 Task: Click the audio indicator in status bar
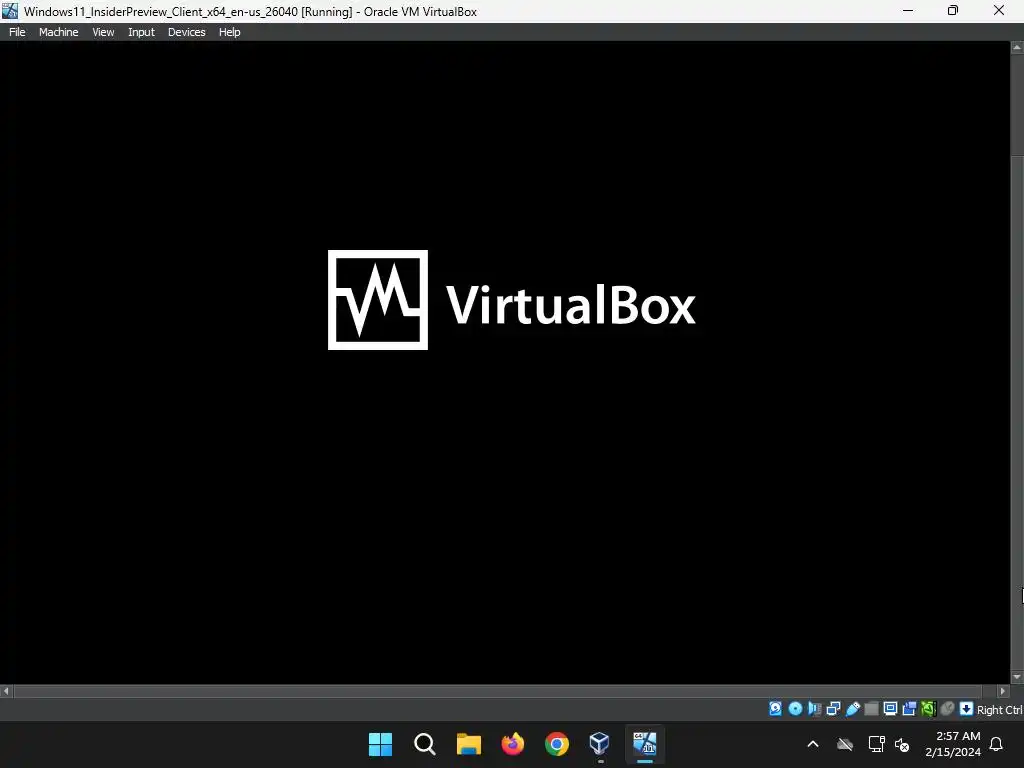click(x=814, y=709)
